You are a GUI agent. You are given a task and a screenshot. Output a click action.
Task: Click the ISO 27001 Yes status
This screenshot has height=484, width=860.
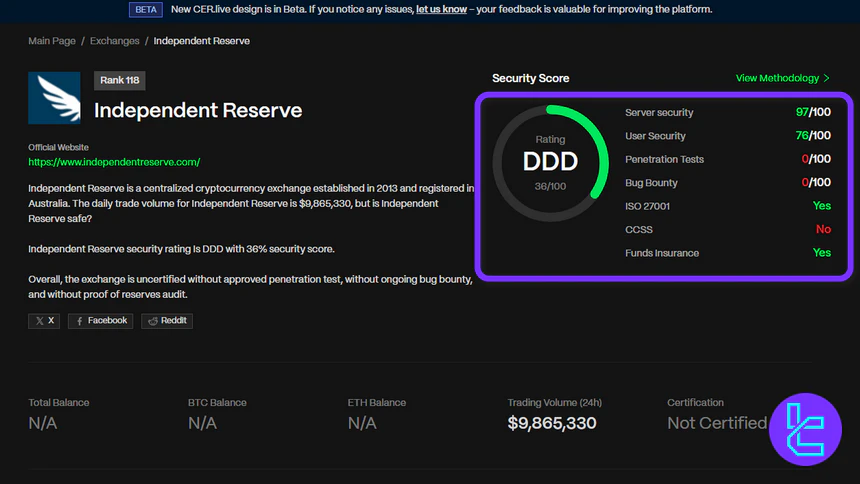(822, 206)
